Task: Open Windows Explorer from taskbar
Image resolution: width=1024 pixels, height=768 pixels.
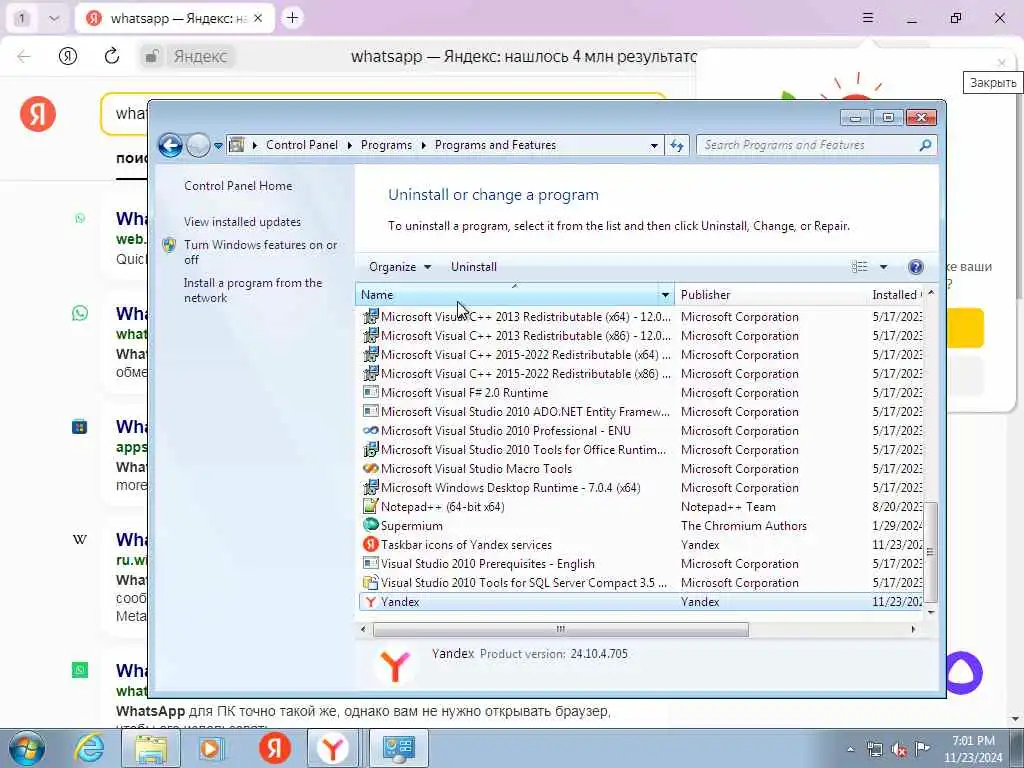Action: click(151, 748)
